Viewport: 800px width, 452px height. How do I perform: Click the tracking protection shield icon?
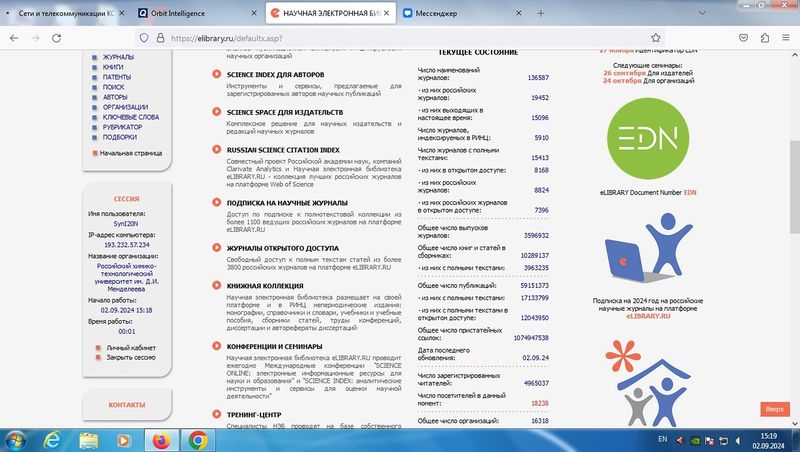[144, 38]
